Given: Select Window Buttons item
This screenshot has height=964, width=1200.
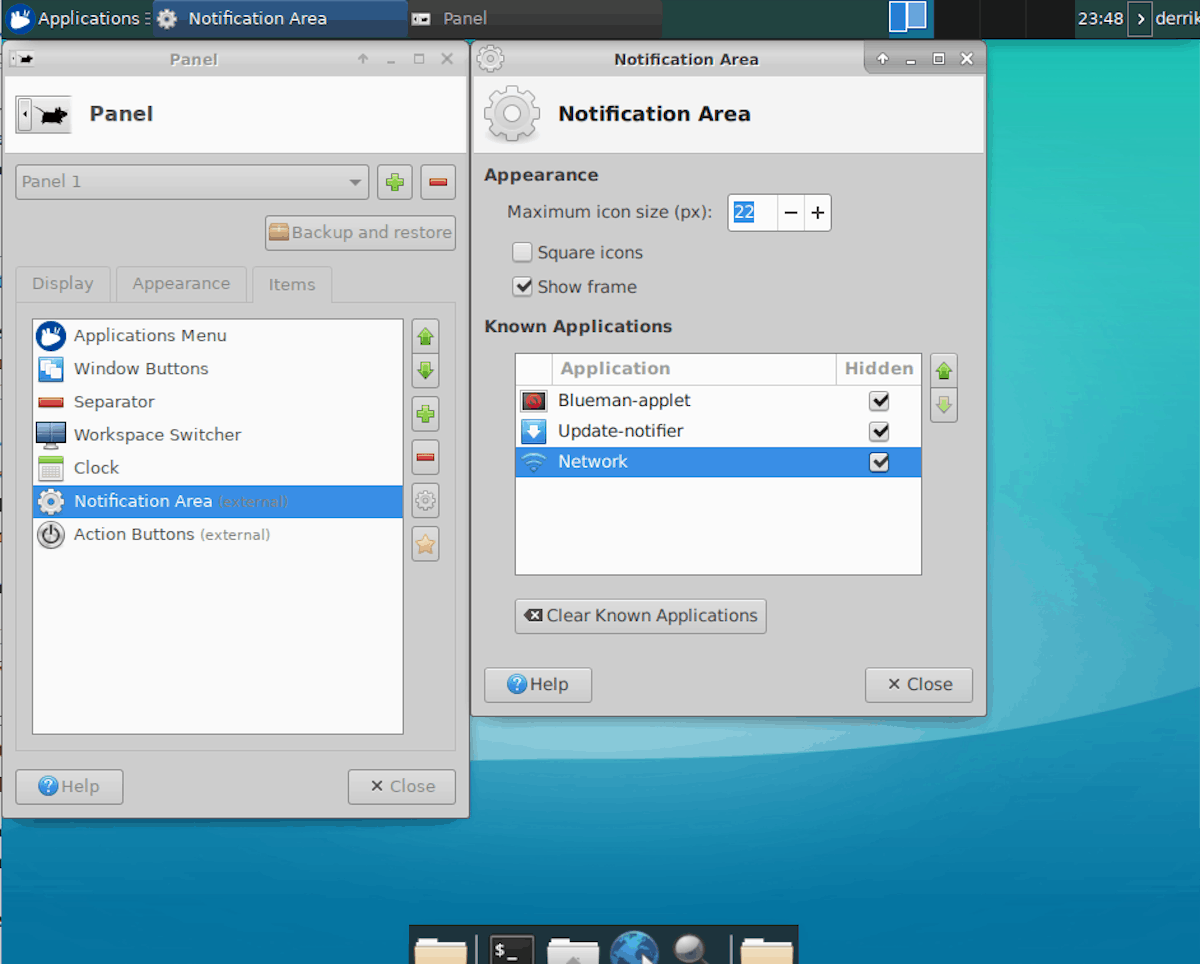Looking at the screenshot, I should (x=218, y=369).
